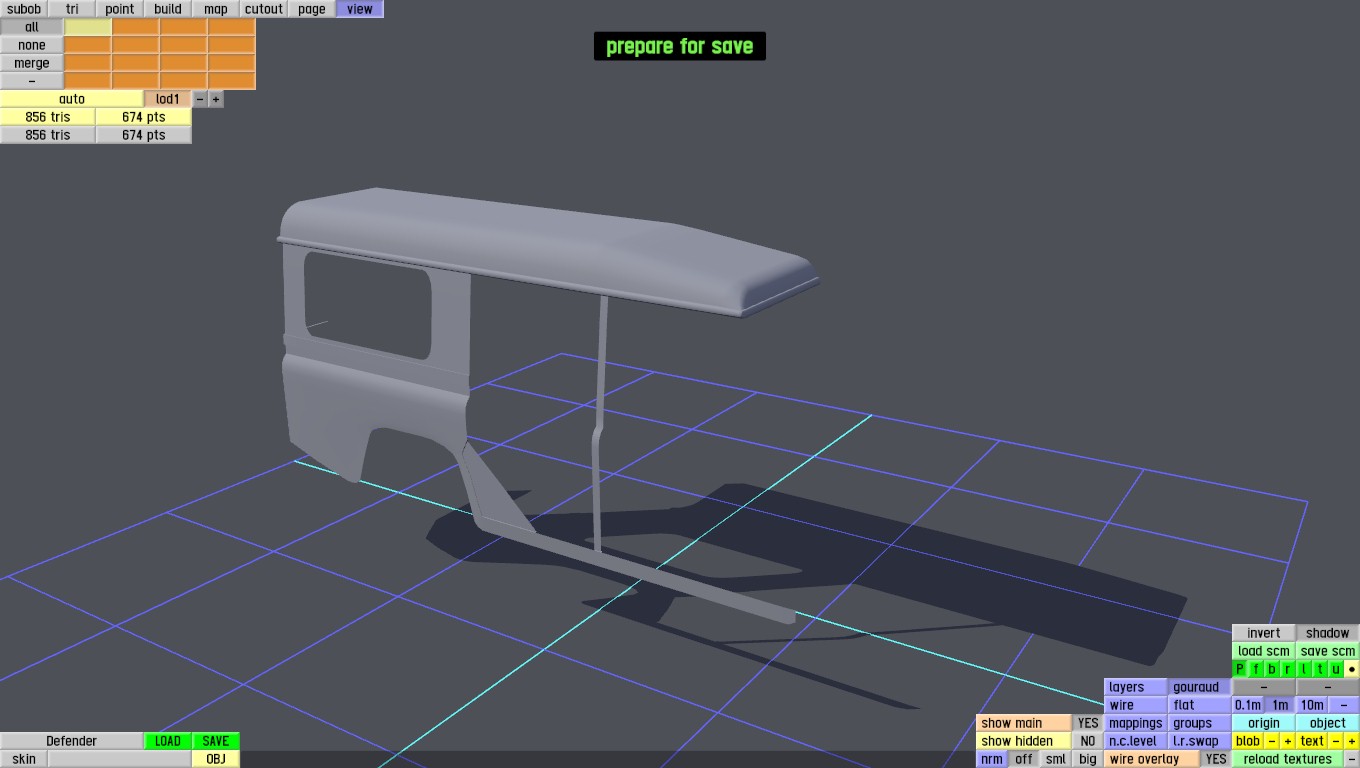Click the 'all' selection button
This screenshot has width=1360, height=768.
pos(32,27)
